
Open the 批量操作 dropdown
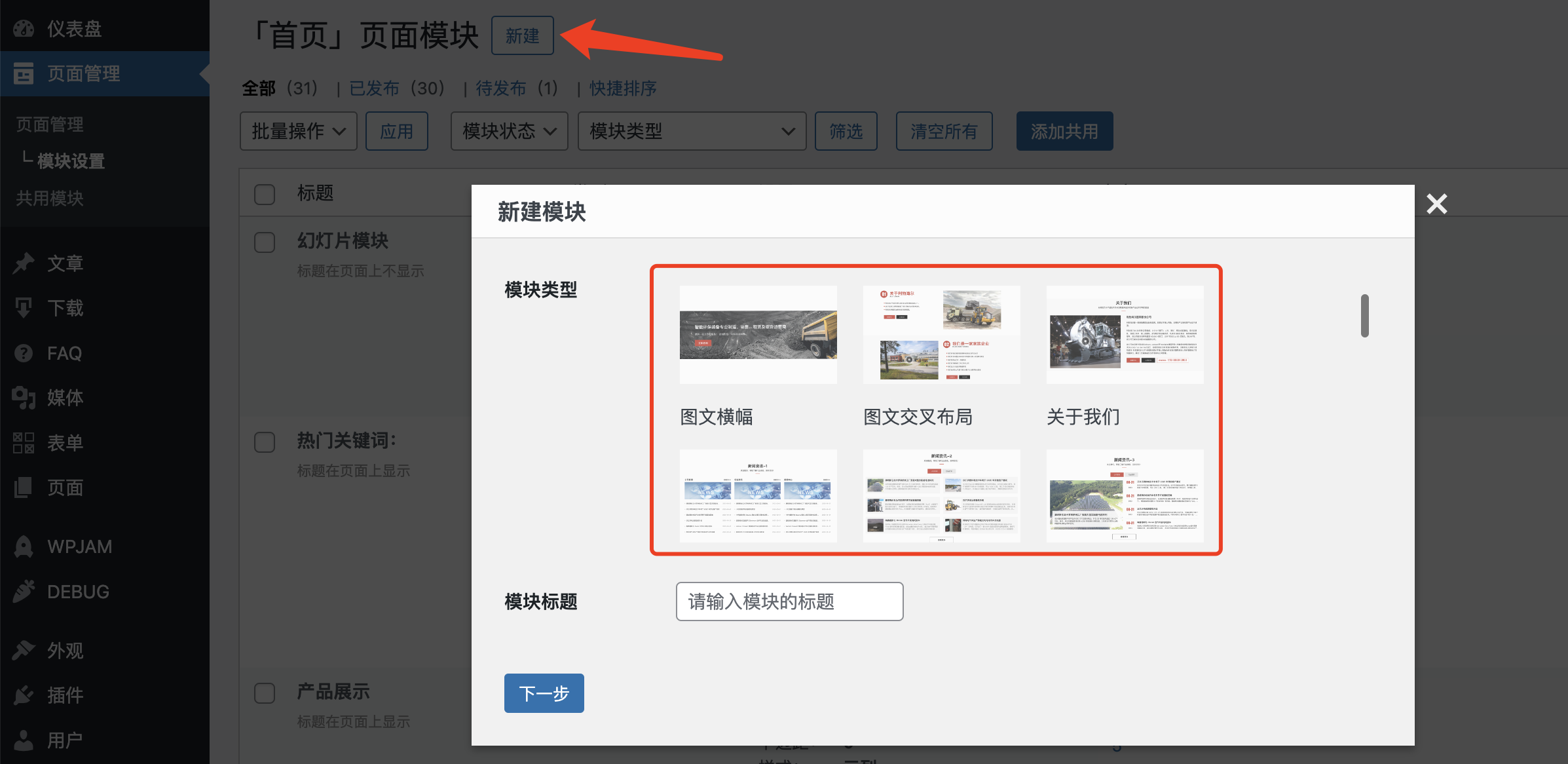[x=299, y=131]
